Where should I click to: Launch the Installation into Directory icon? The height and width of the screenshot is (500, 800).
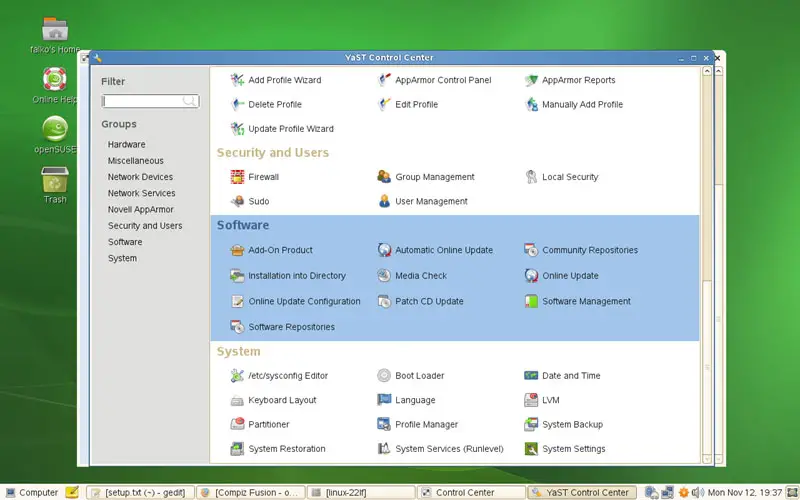coord(237,276)
